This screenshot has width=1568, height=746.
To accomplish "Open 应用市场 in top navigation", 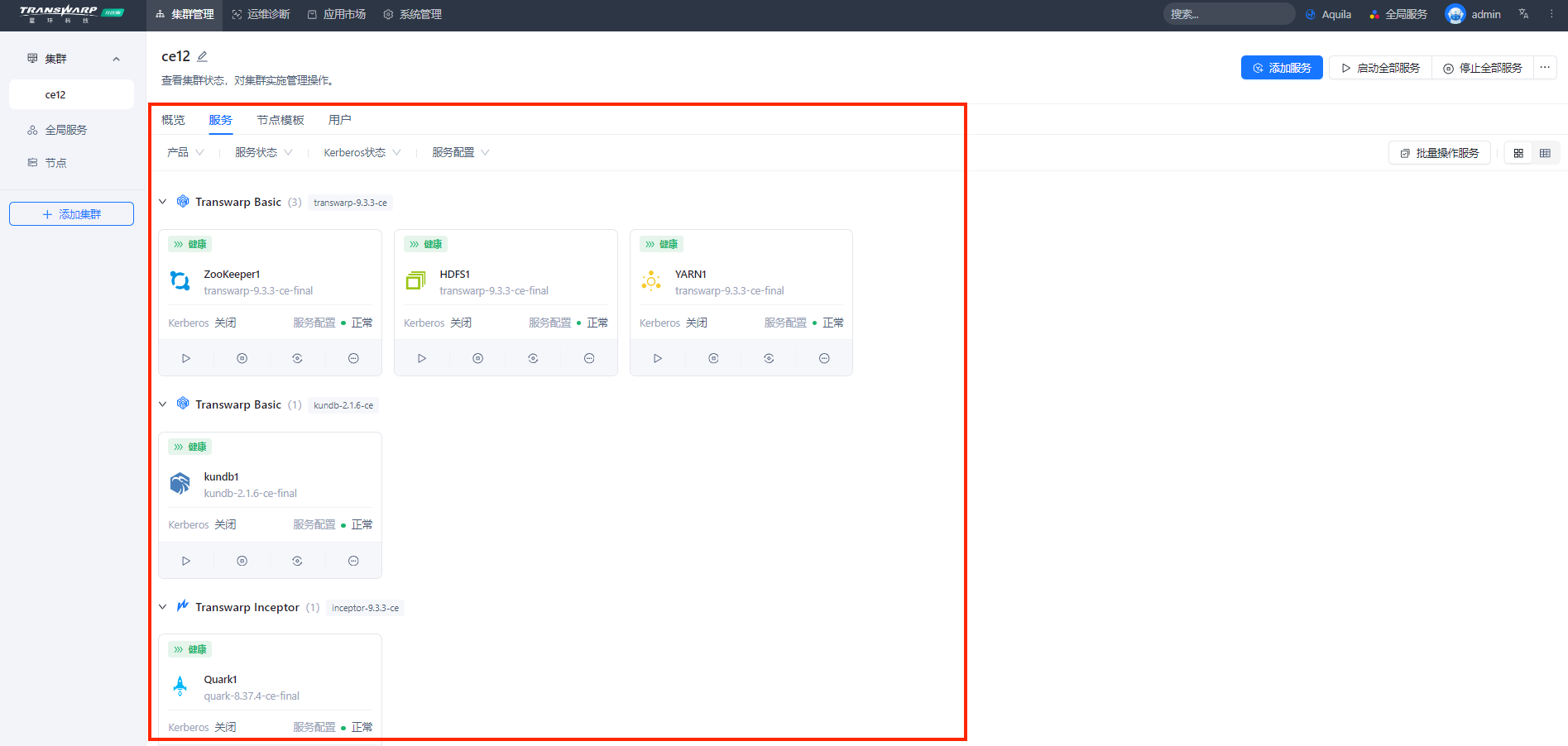I will 337,14.
